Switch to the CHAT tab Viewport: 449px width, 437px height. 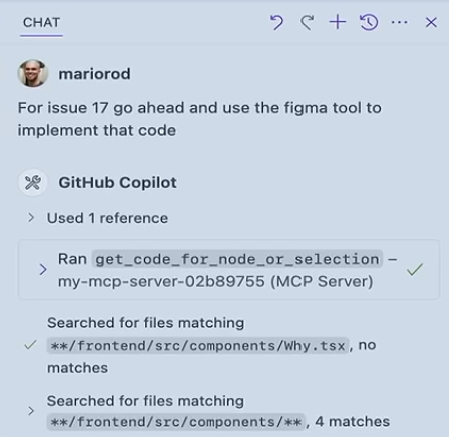click(41, 22)
